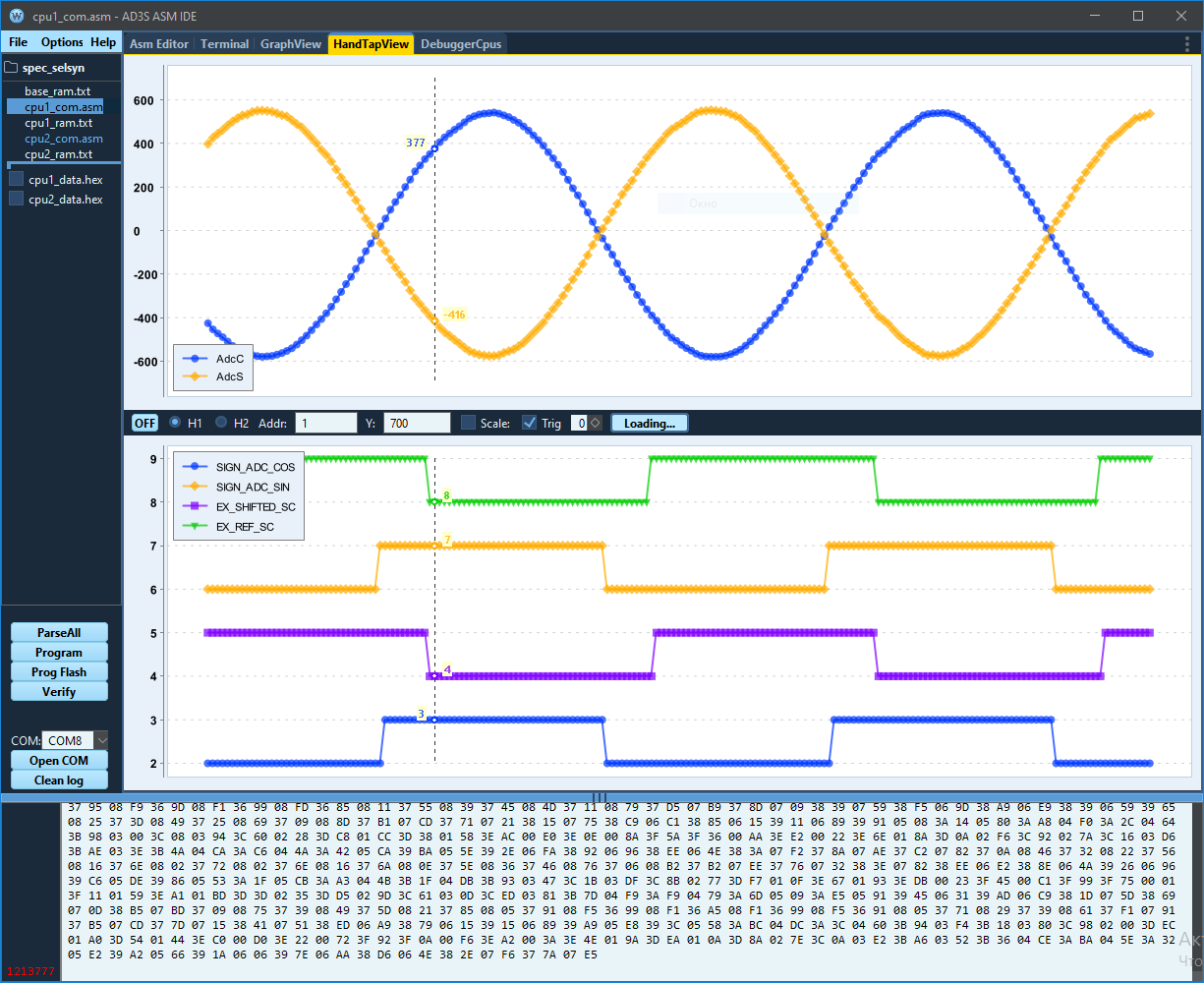This screenshot has height=983, width=1204.
Task: Click the SIGN_ADC_COS legend entry
Action: [239, 467]
